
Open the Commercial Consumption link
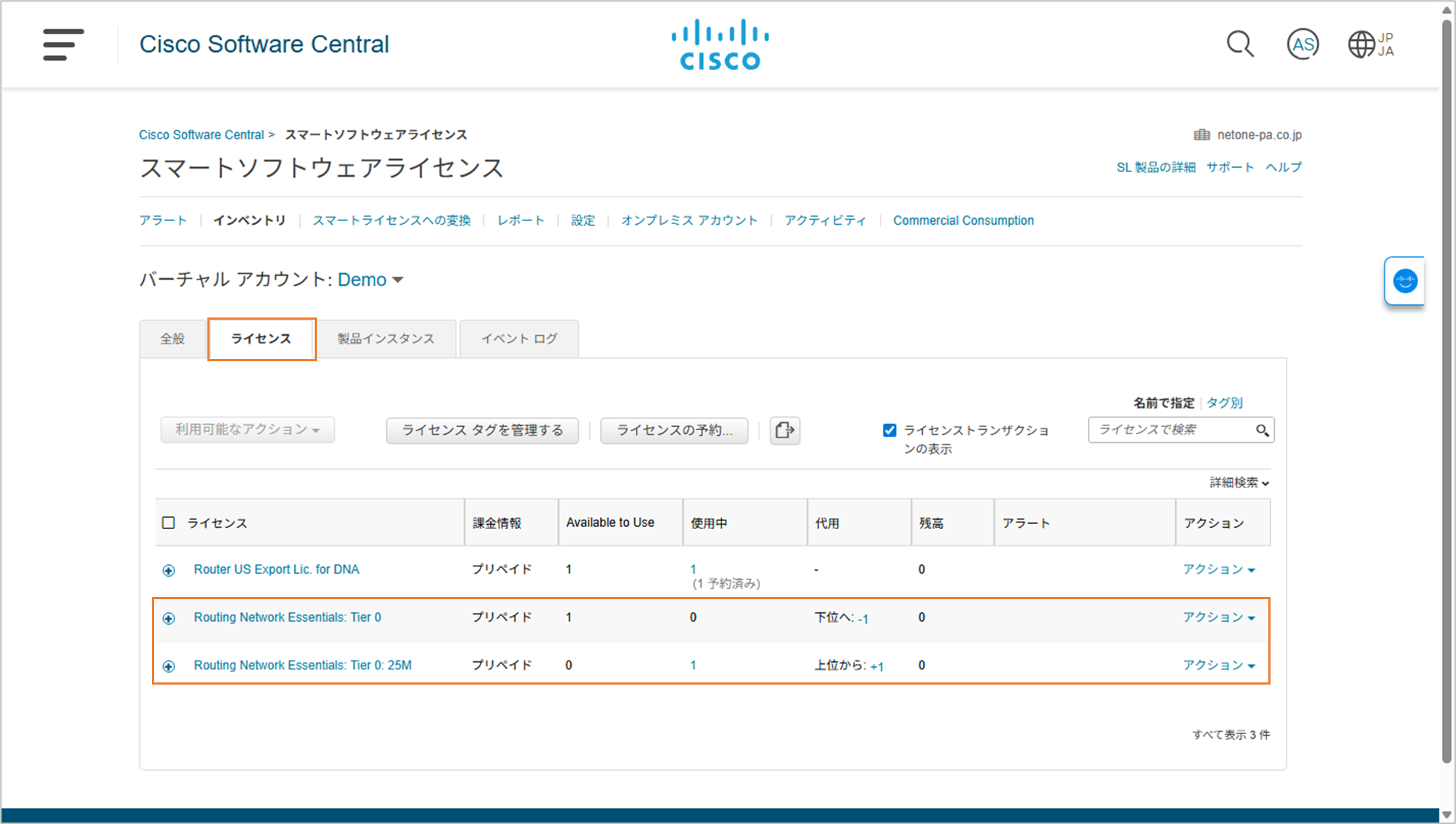pyautogui.click(x=963, y=220)
